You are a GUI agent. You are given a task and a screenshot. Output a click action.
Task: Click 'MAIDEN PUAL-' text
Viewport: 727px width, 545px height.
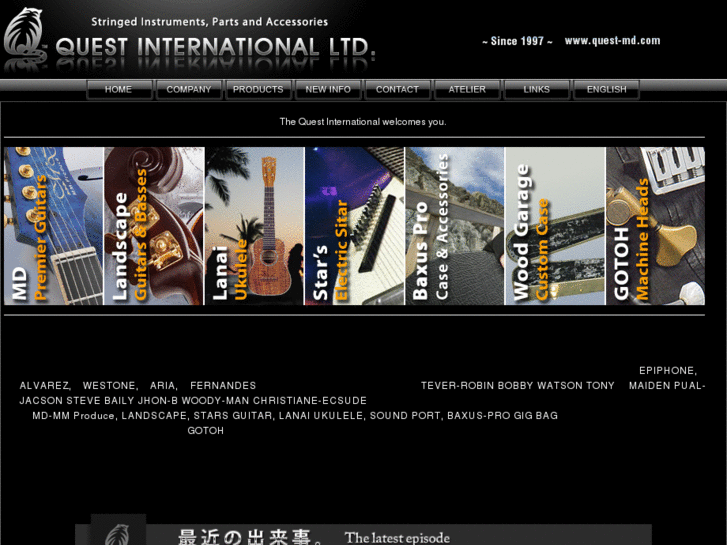667,385
